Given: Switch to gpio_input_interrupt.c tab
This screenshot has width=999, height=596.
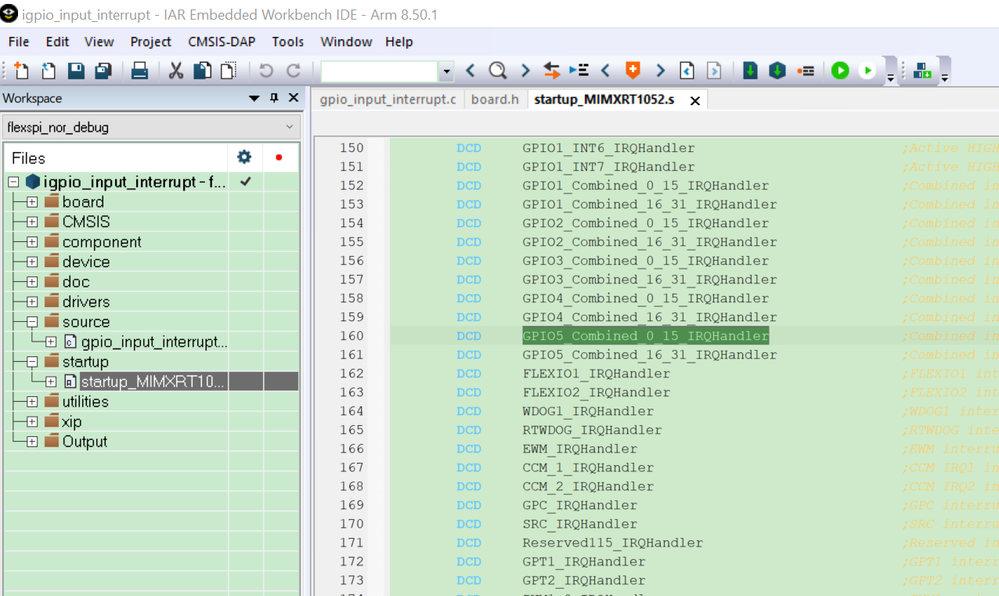Looking at the screenshot, I should (387, 99).
